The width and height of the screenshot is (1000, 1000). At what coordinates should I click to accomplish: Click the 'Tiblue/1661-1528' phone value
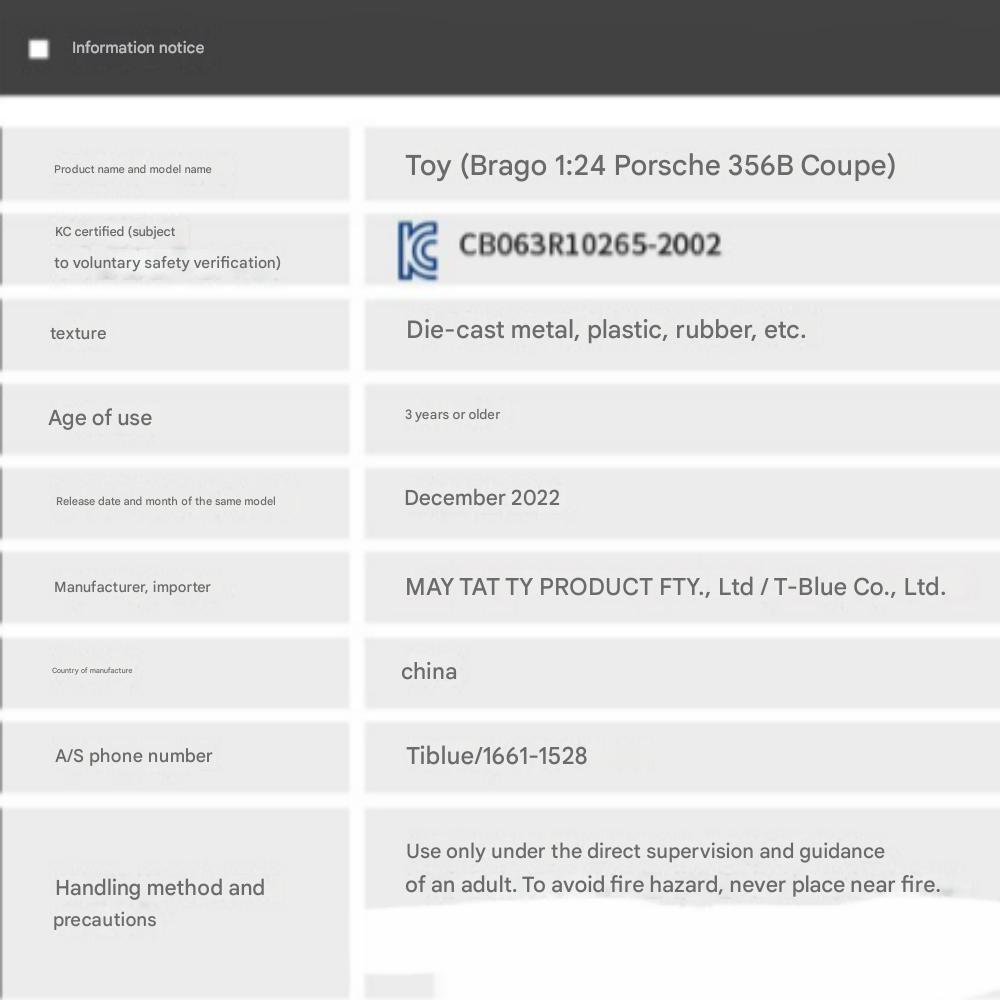[496, 756]
